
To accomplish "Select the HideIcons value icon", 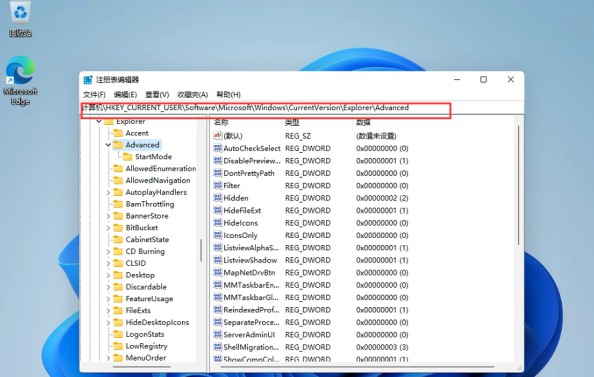I will pos(217,223).
